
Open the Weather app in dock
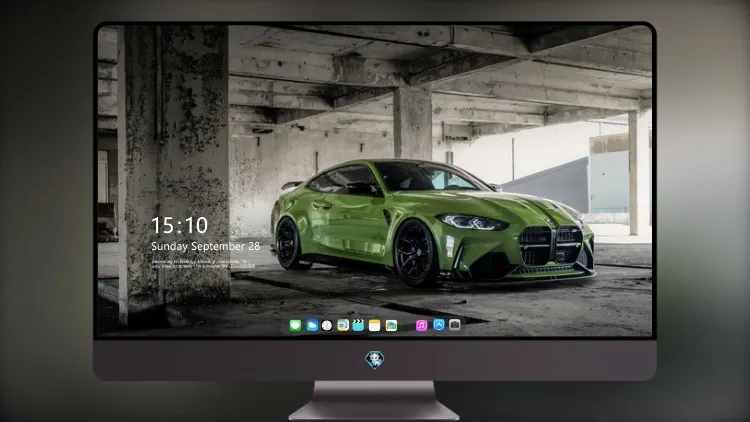coord(312,325)
